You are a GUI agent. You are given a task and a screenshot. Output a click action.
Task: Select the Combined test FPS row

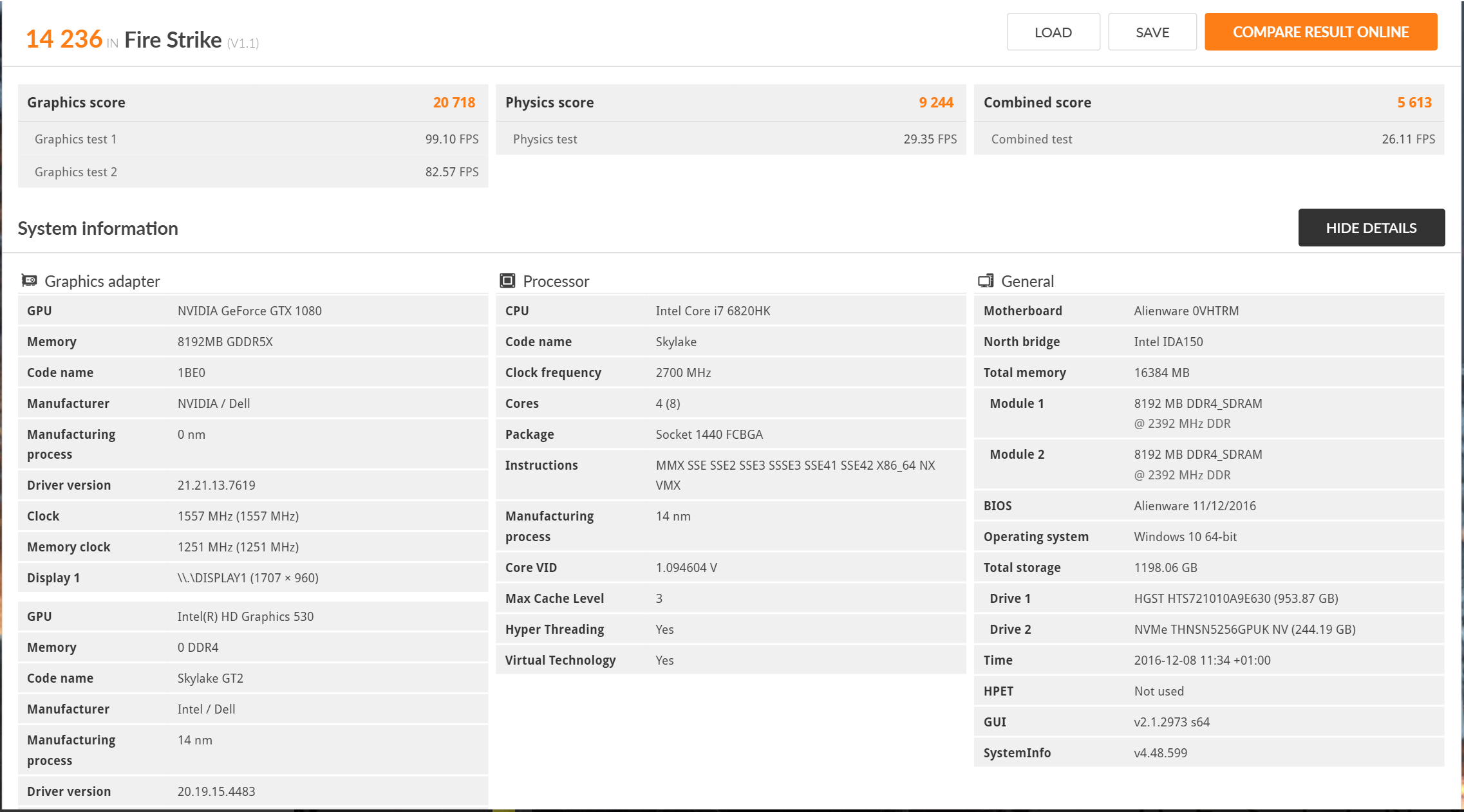[x=1208, y=139]
